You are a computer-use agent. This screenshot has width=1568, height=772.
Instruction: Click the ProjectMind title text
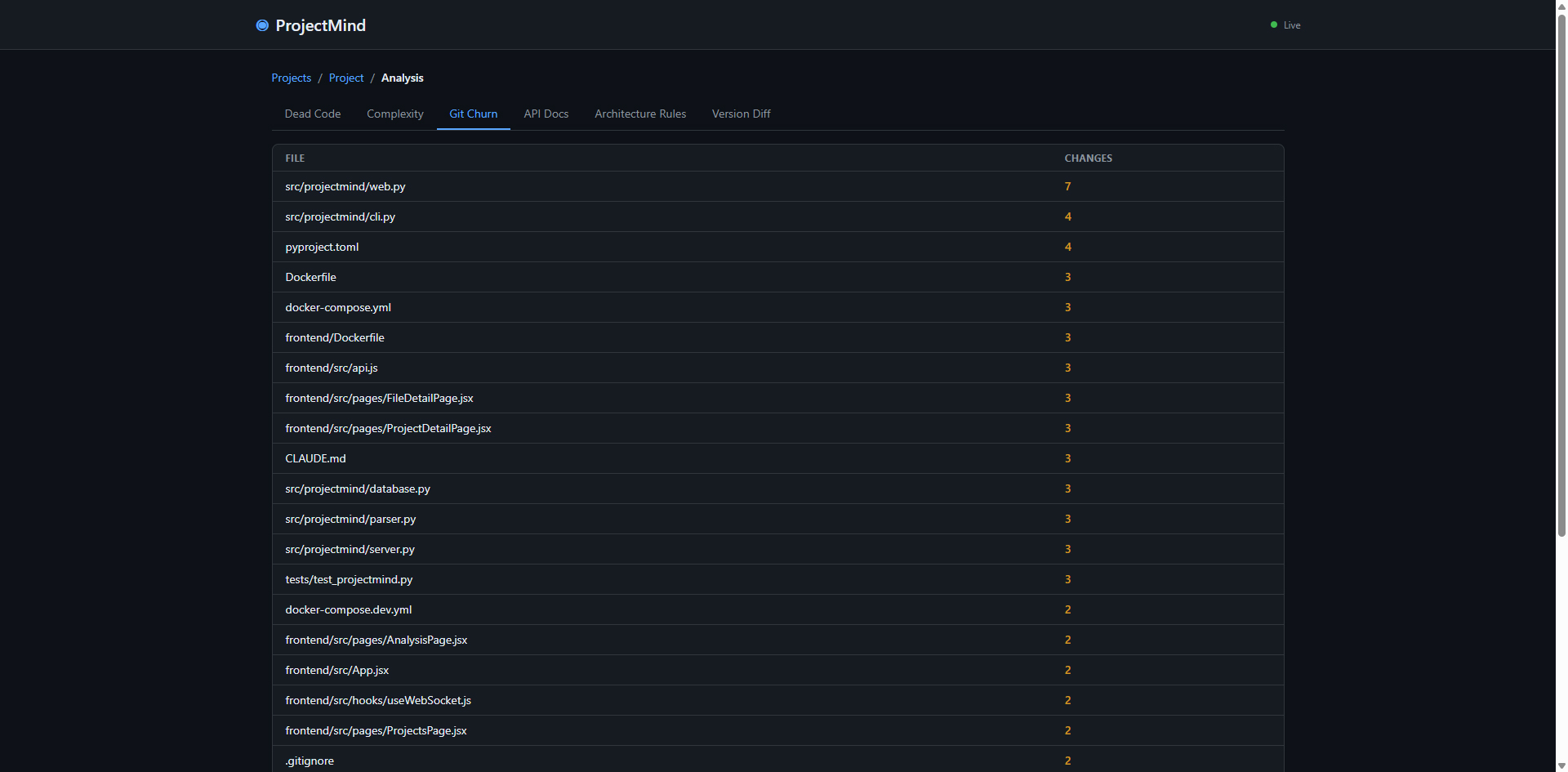[320, 25]
